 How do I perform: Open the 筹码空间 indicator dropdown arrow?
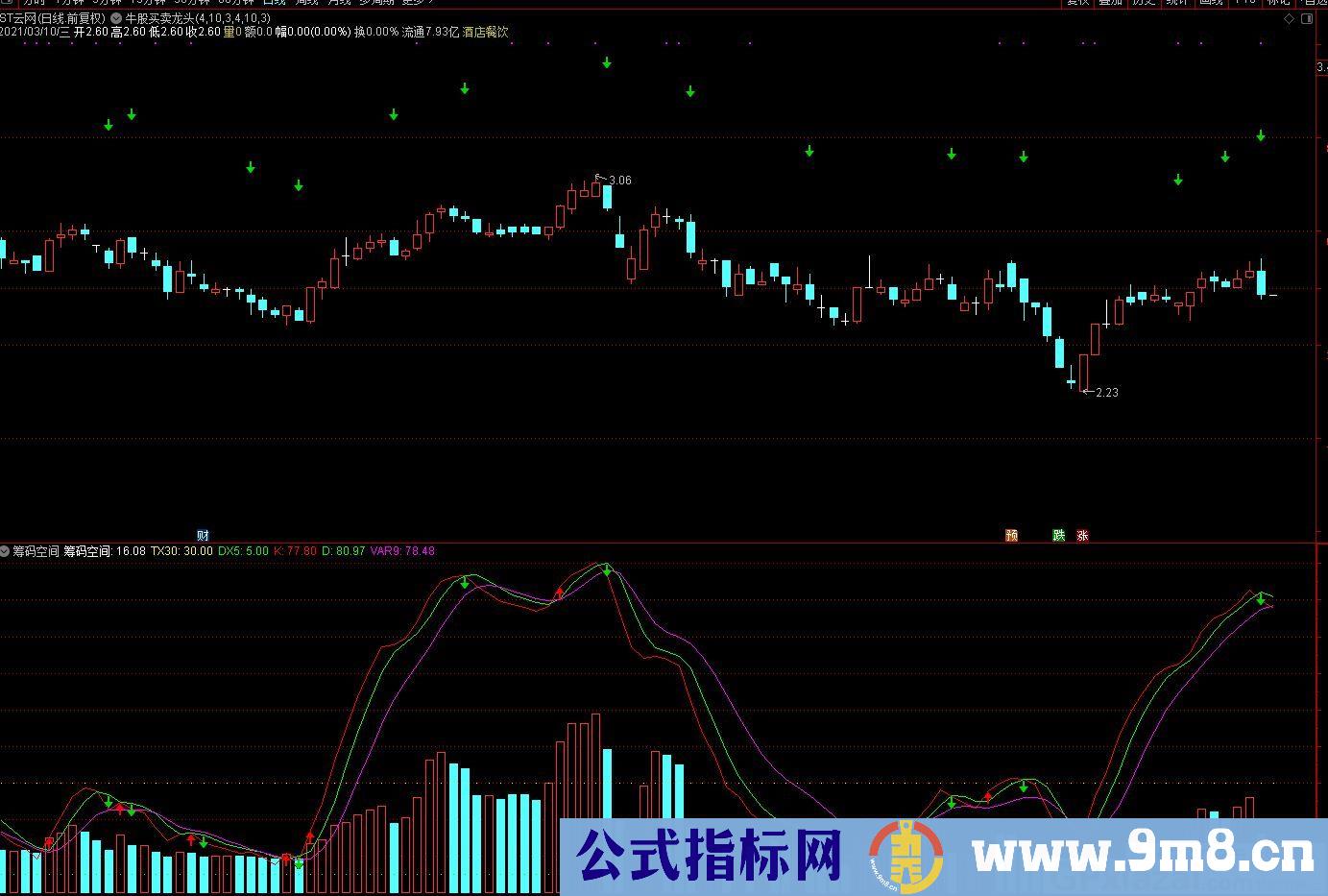pos(5,551)
